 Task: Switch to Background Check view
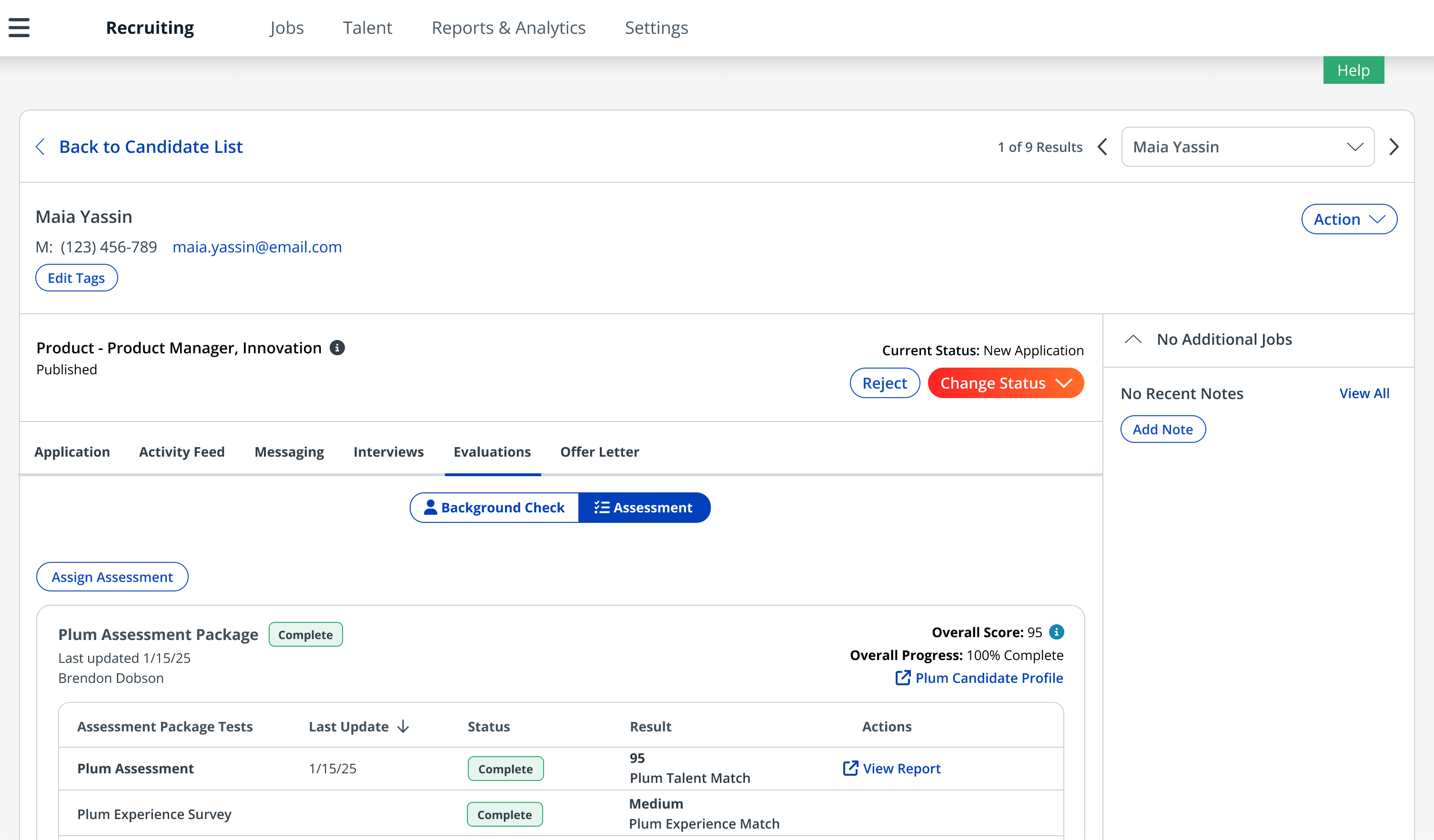[495, 507]
